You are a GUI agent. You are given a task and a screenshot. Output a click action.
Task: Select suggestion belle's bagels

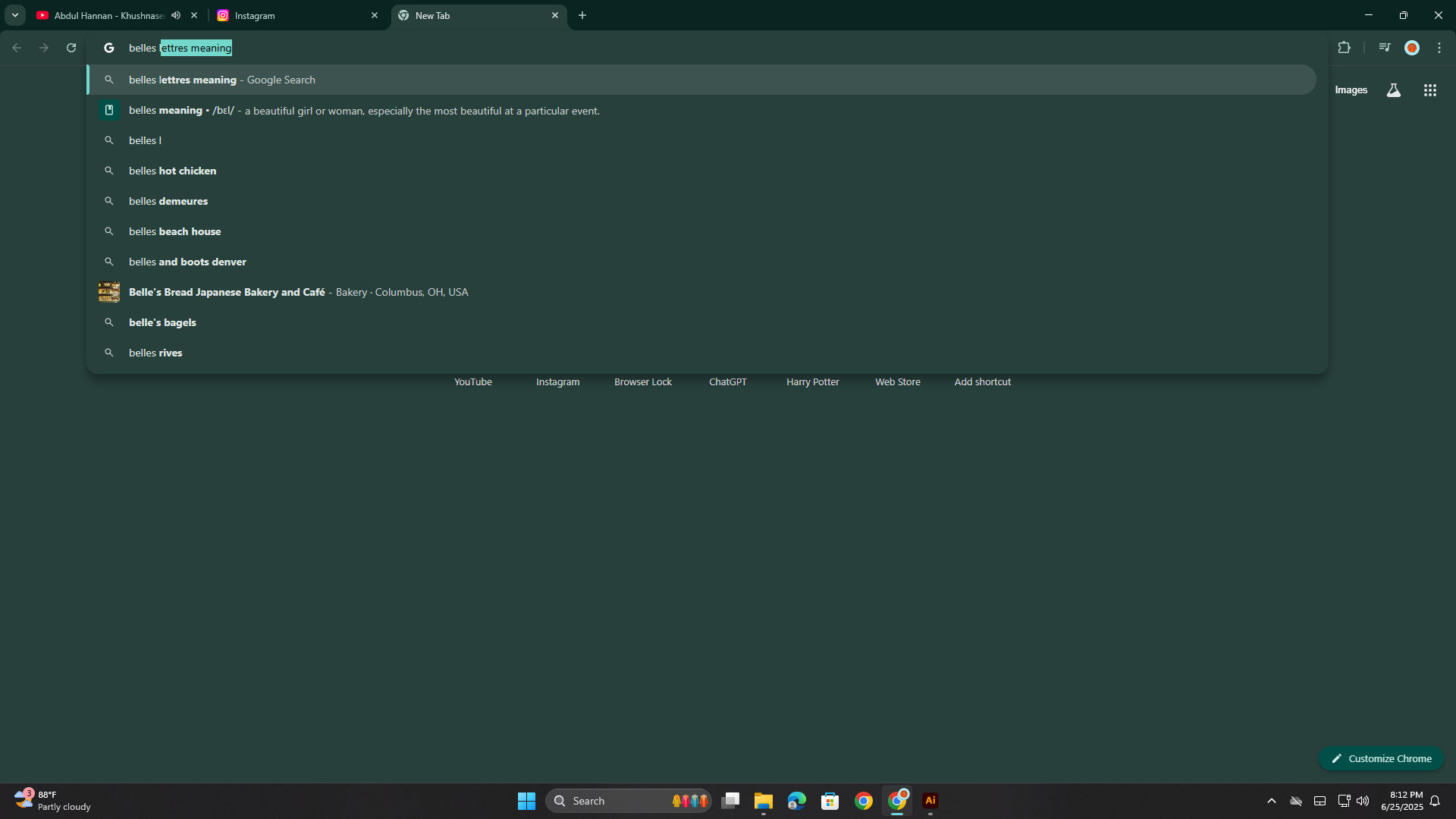[x=701, y=322]
